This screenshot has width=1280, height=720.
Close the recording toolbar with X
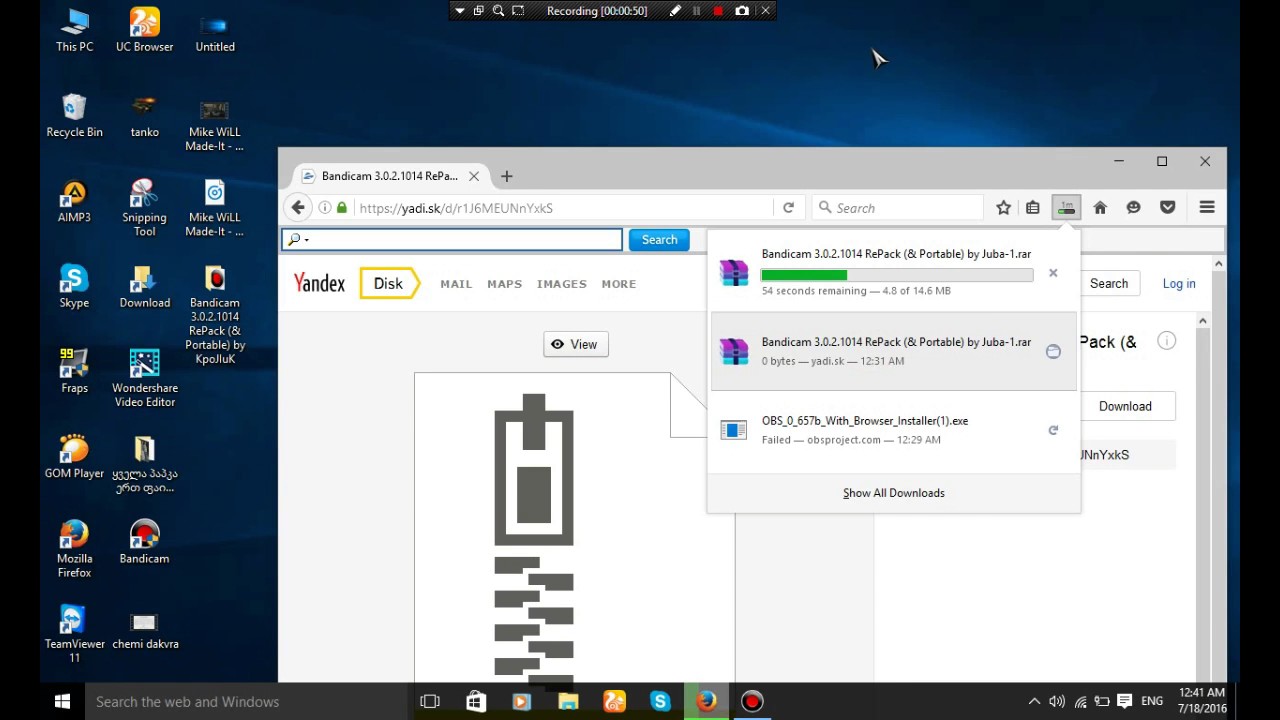[x=766, y=11]
